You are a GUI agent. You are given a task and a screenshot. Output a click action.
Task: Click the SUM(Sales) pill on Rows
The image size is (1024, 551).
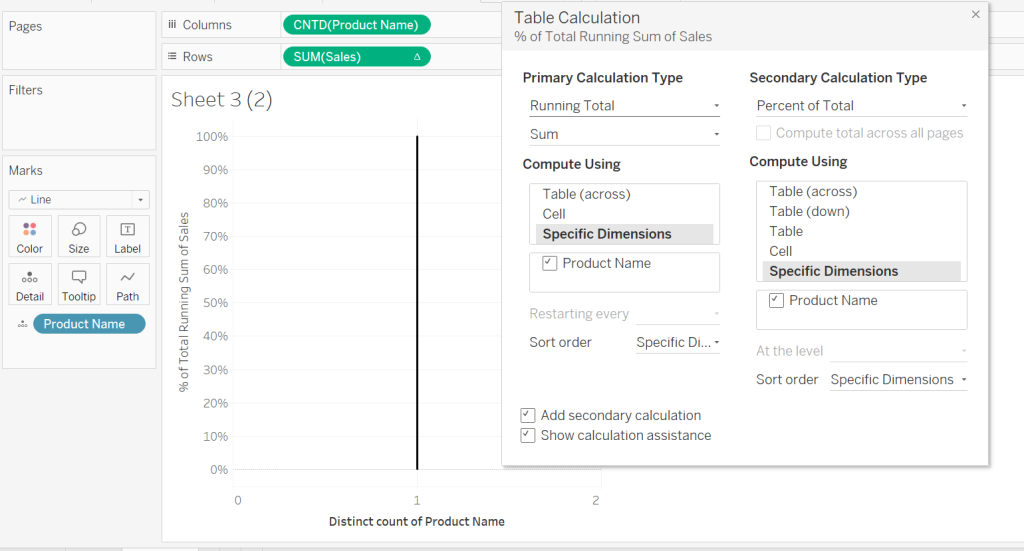point(357,57)
